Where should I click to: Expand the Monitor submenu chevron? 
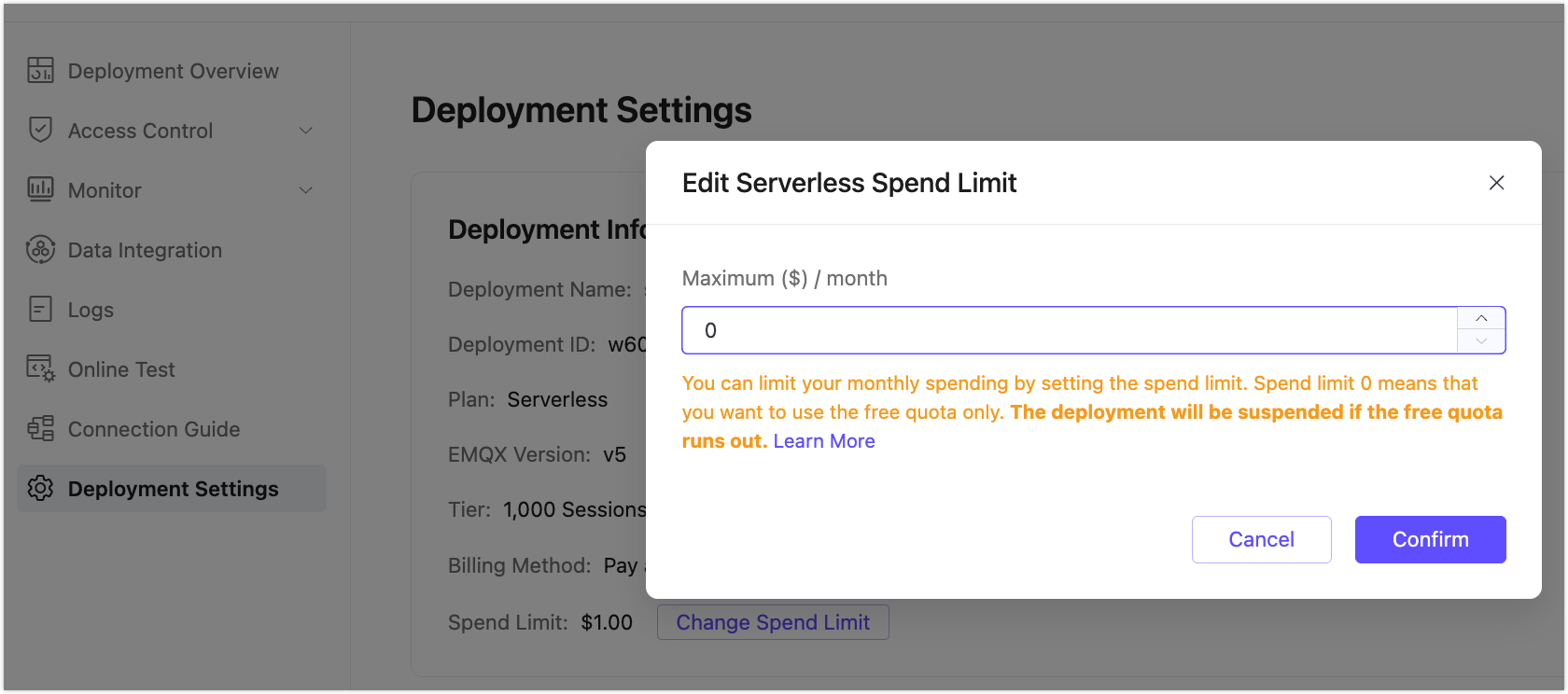point(305,190)
